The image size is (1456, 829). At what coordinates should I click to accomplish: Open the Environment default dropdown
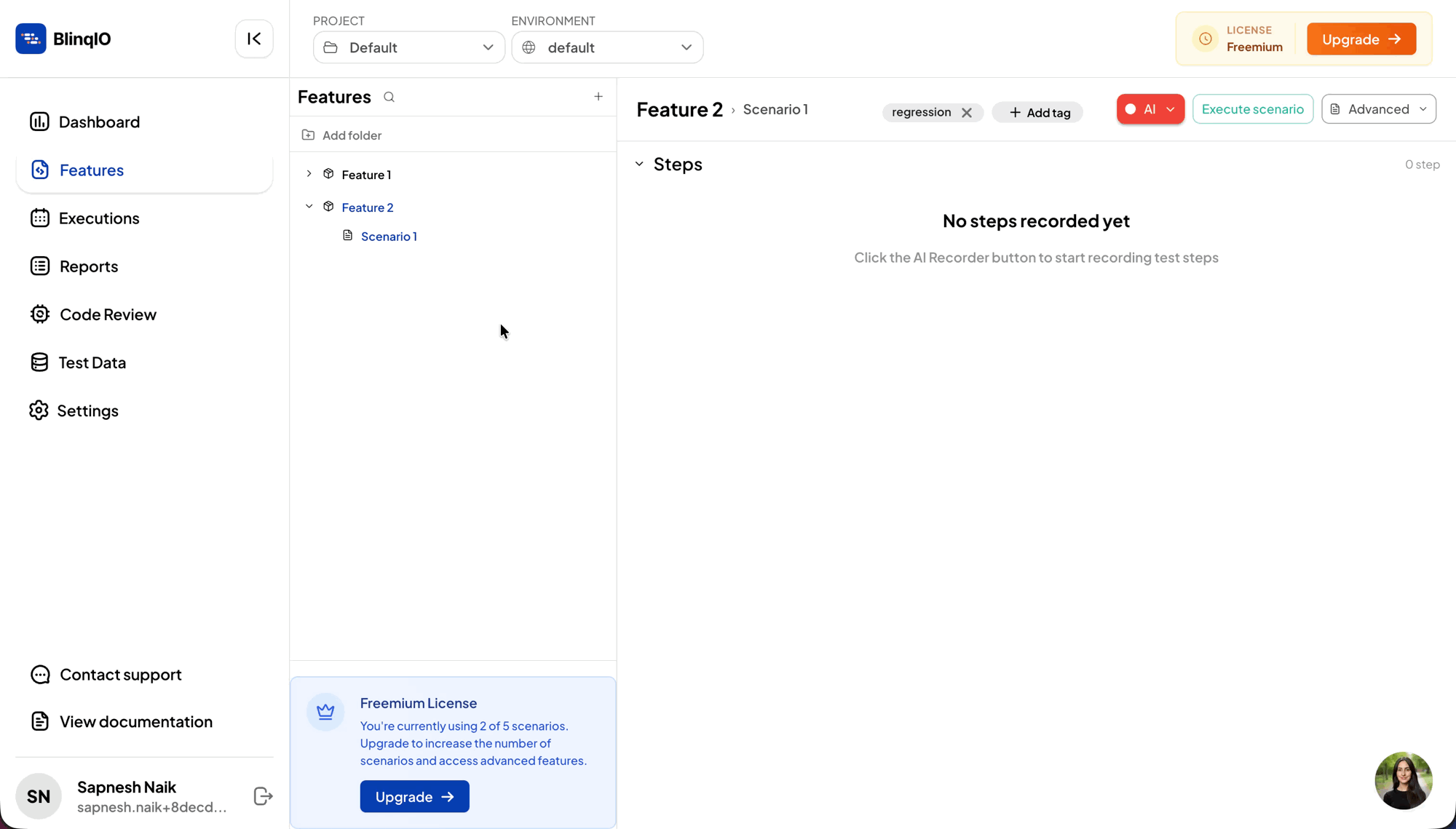tap(607, 47)
